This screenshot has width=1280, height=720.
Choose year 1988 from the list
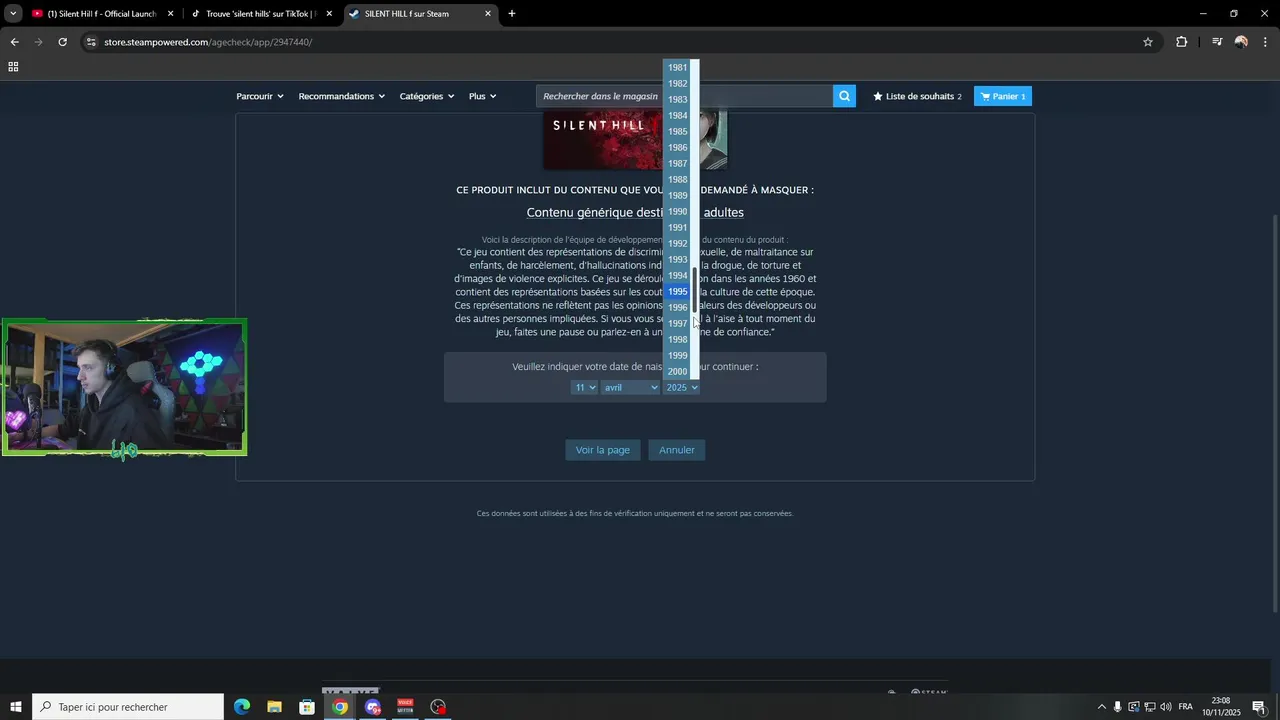tap(677, 180)
